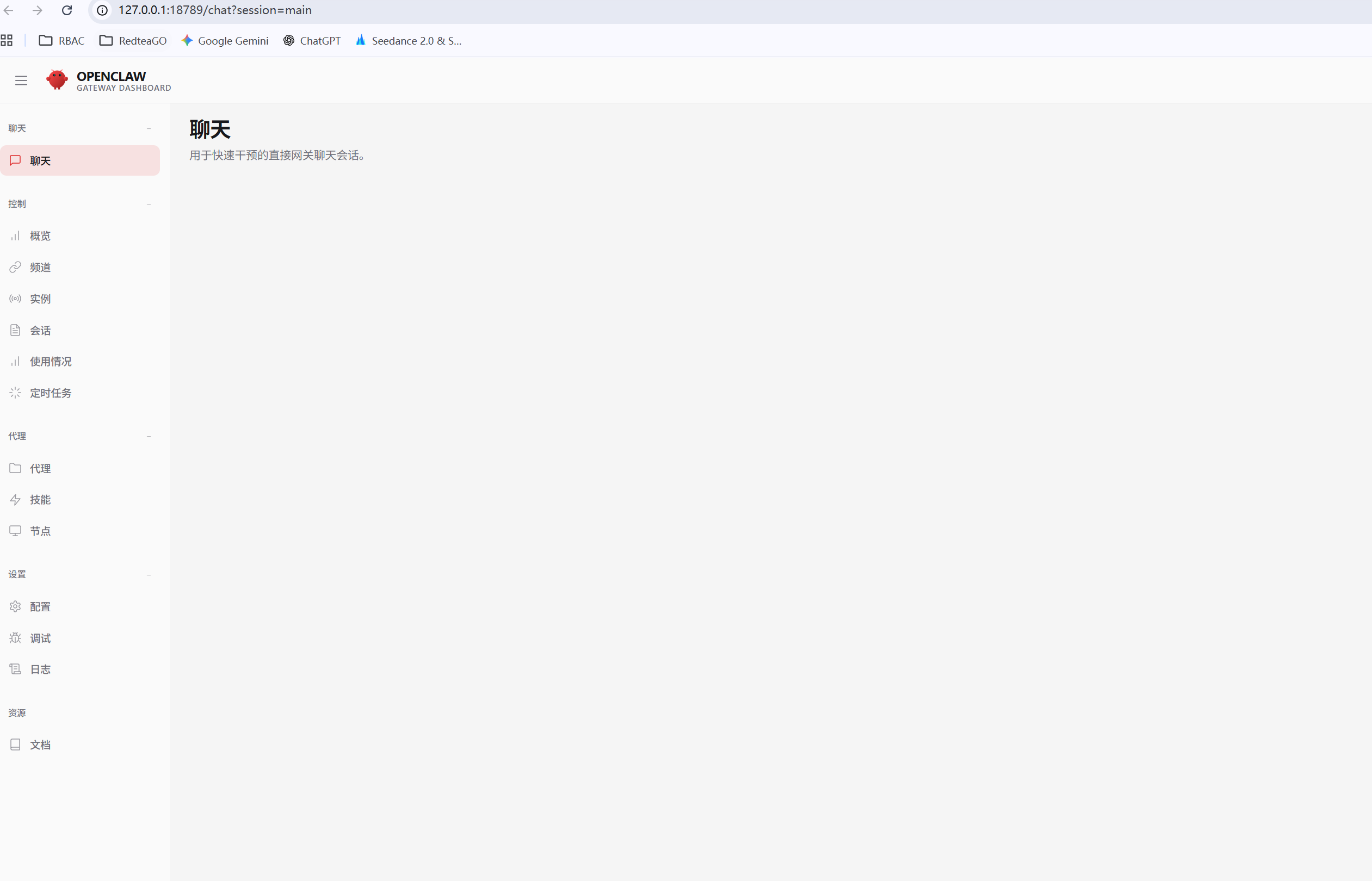Click the OpenClaw red mascot logo

click(57, 79)
